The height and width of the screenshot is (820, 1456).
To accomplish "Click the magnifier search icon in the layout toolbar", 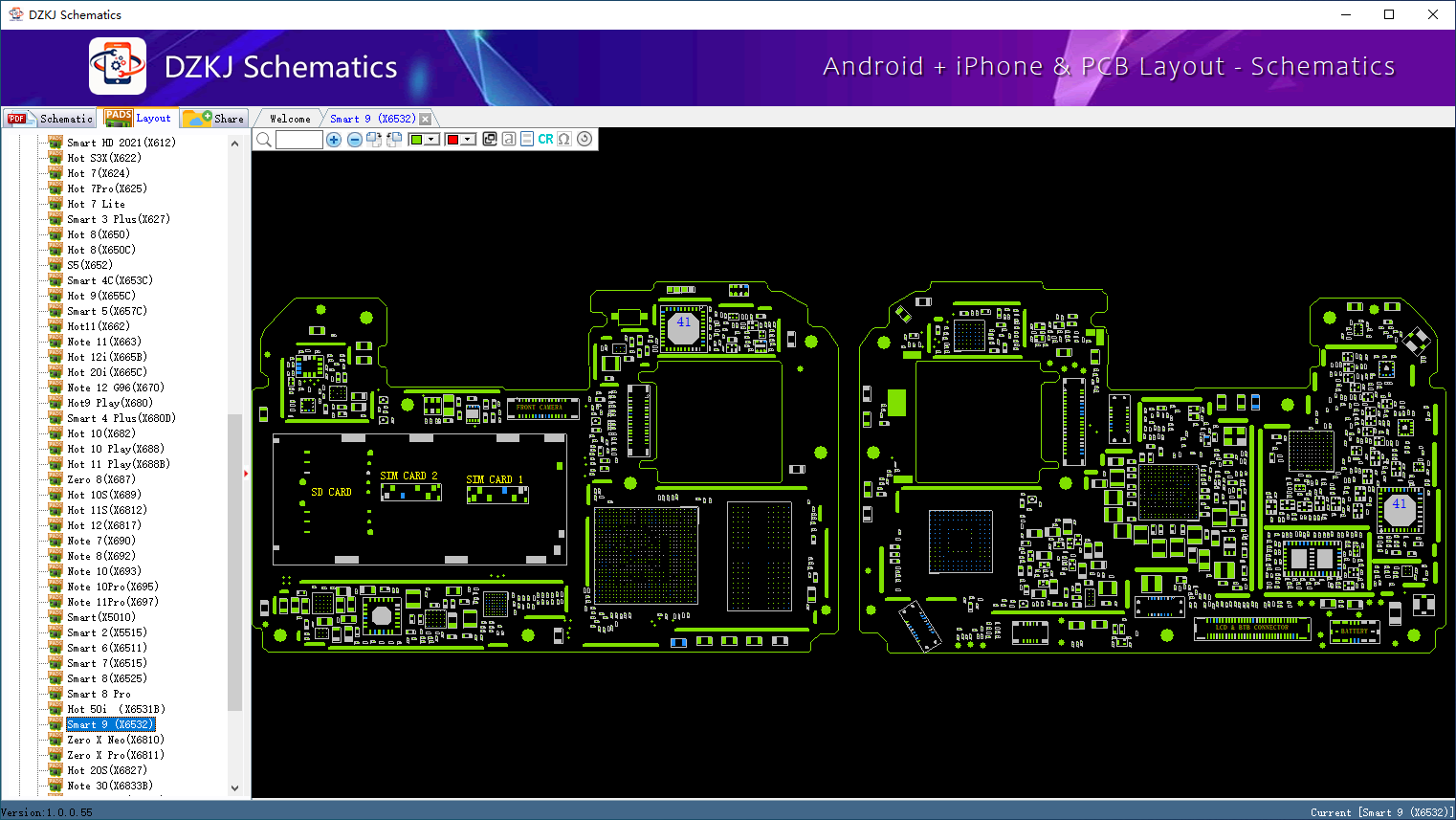I will tap(264, 140).
